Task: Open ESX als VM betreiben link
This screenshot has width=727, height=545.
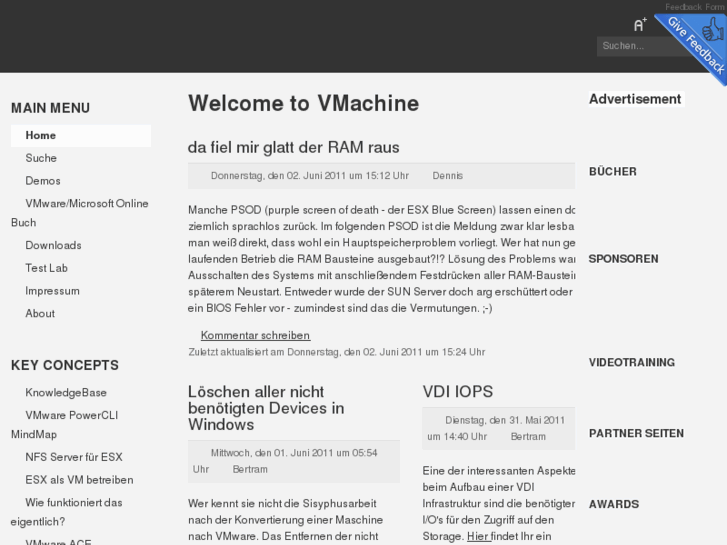Action: (79, 480)
